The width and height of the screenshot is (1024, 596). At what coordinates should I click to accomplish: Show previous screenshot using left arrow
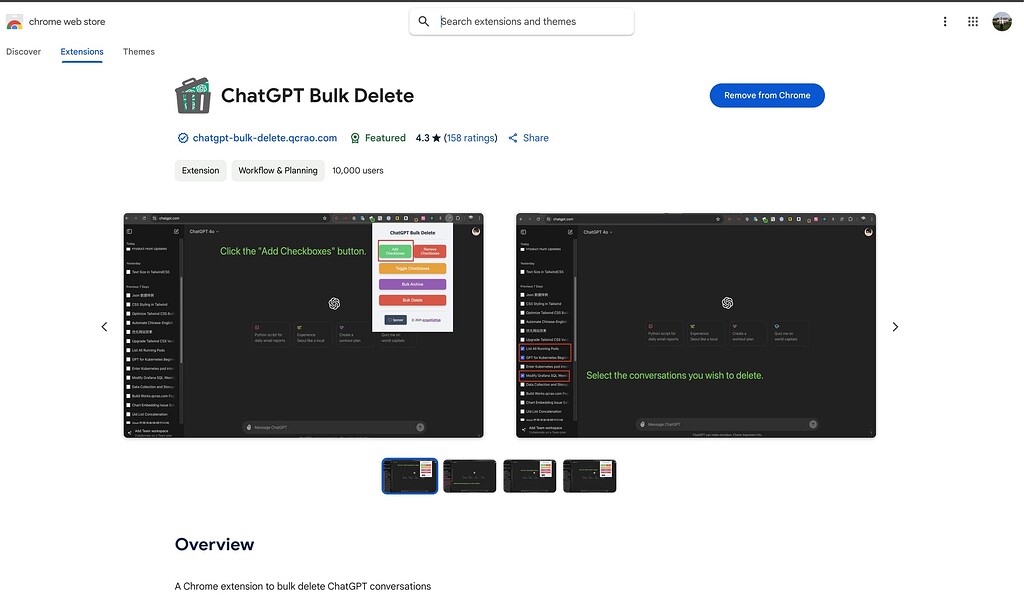point(104,326)
